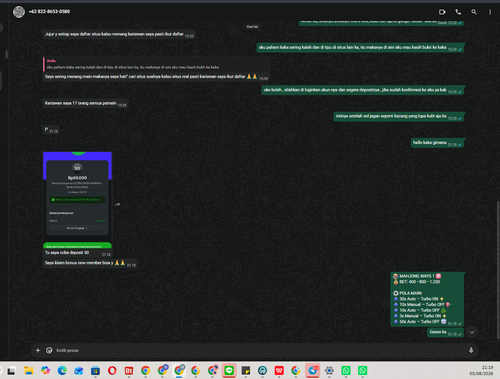This screenshot has width=500, height=379.
Task: Select the 'hallo kaka gimana' message
Action: [x=437, y=143]
